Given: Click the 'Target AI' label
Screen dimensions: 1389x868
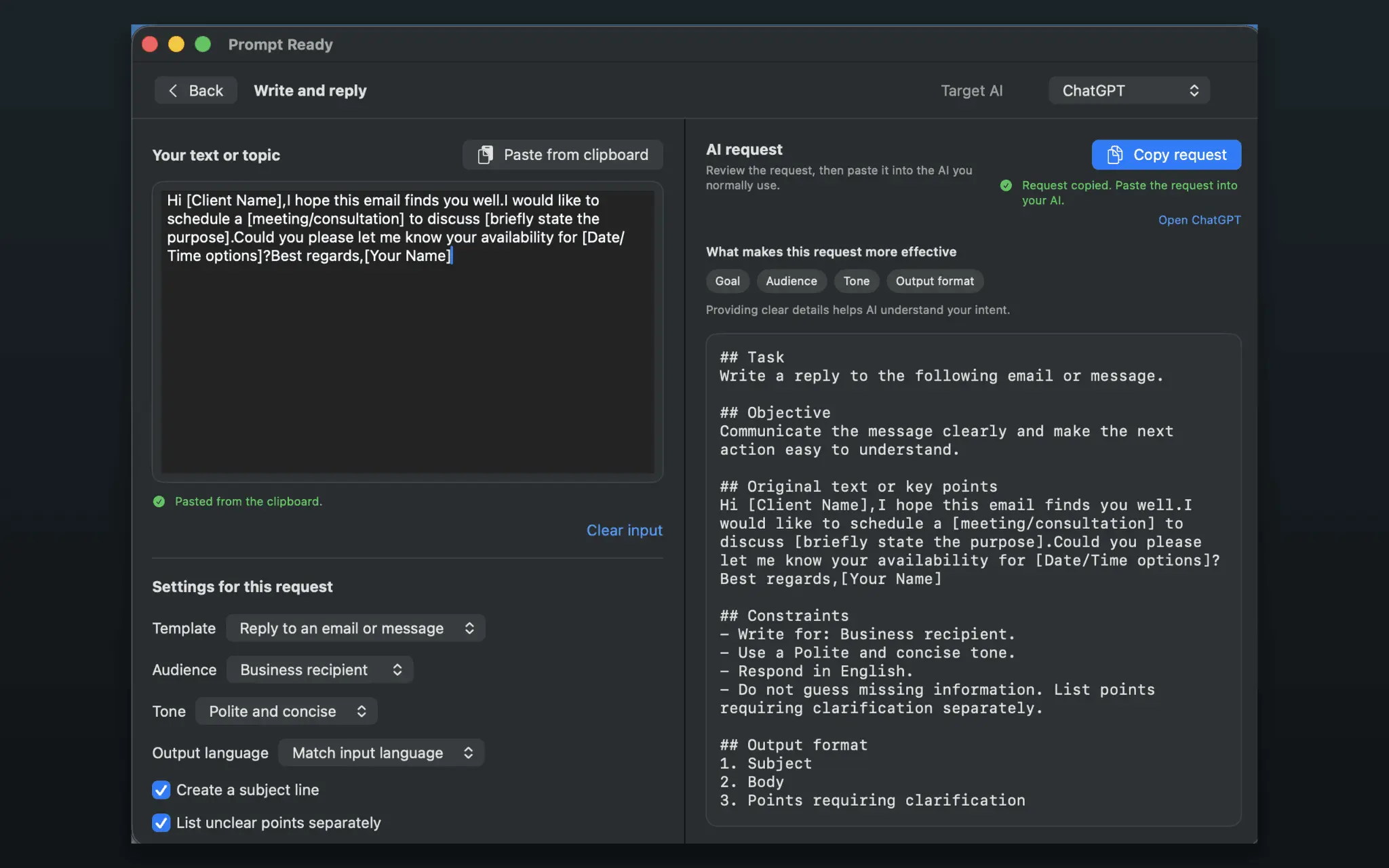Looking at the screenshot, I should click(x=971, y=90).
